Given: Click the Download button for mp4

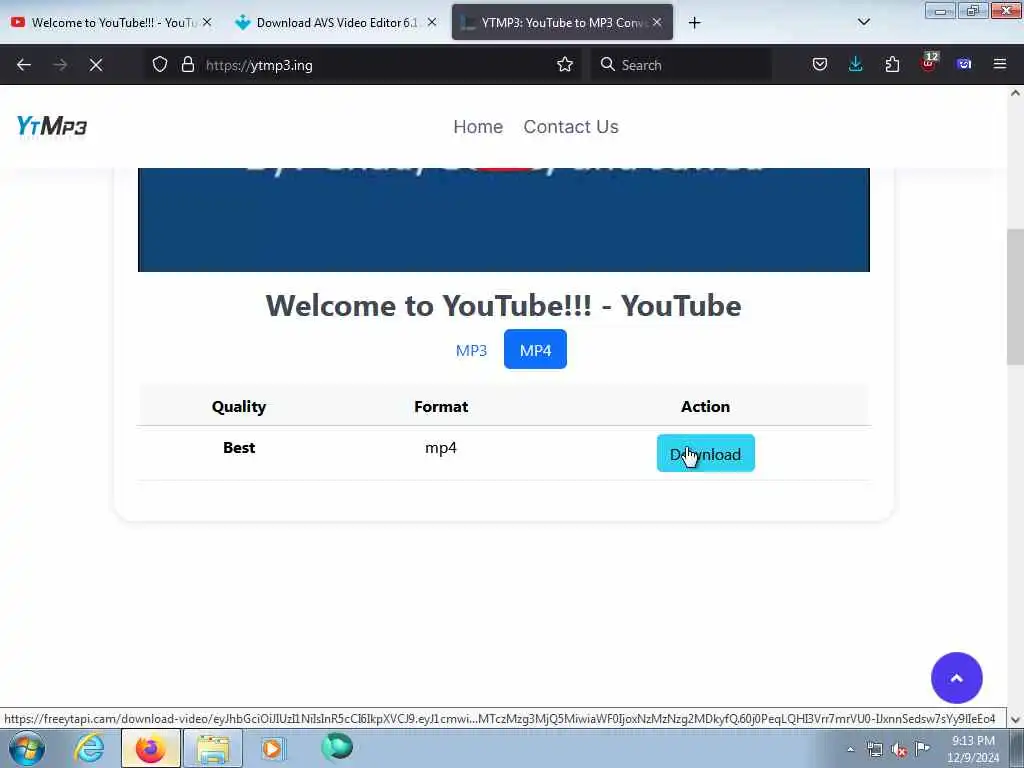Looking at the screenshot, I should 706,453.
